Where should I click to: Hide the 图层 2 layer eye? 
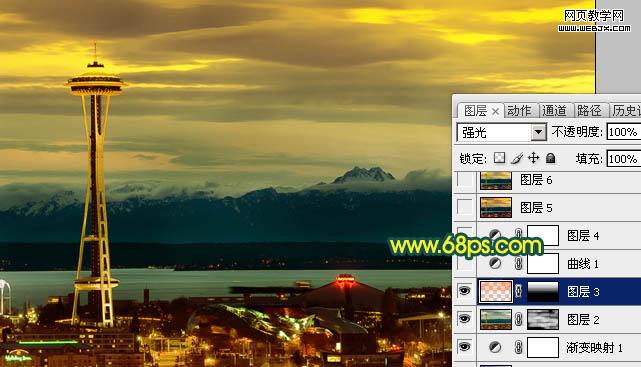pyautogui.click(x=464, y=319)
